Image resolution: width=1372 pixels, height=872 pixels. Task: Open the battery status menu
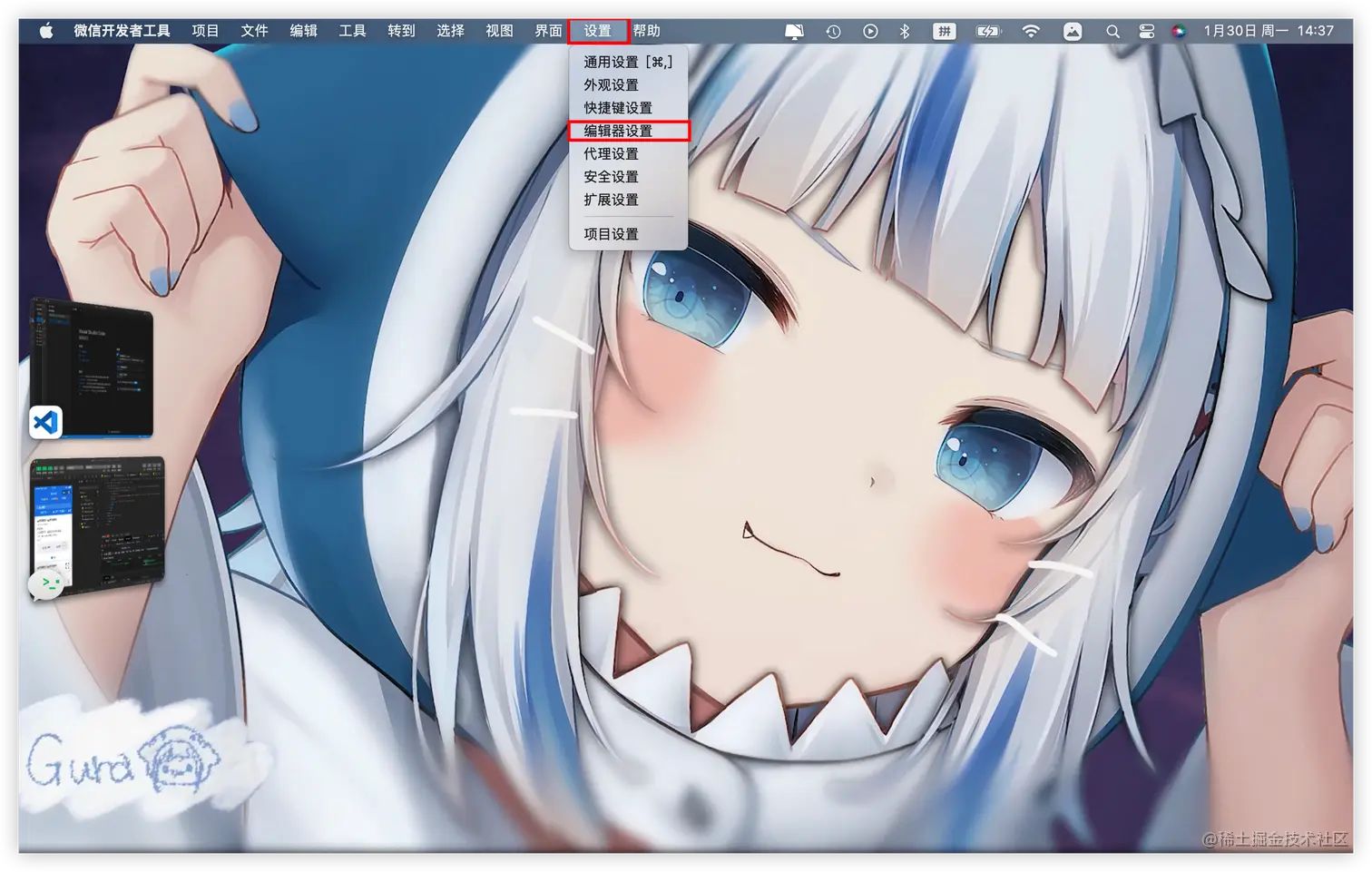coord(988,31)
